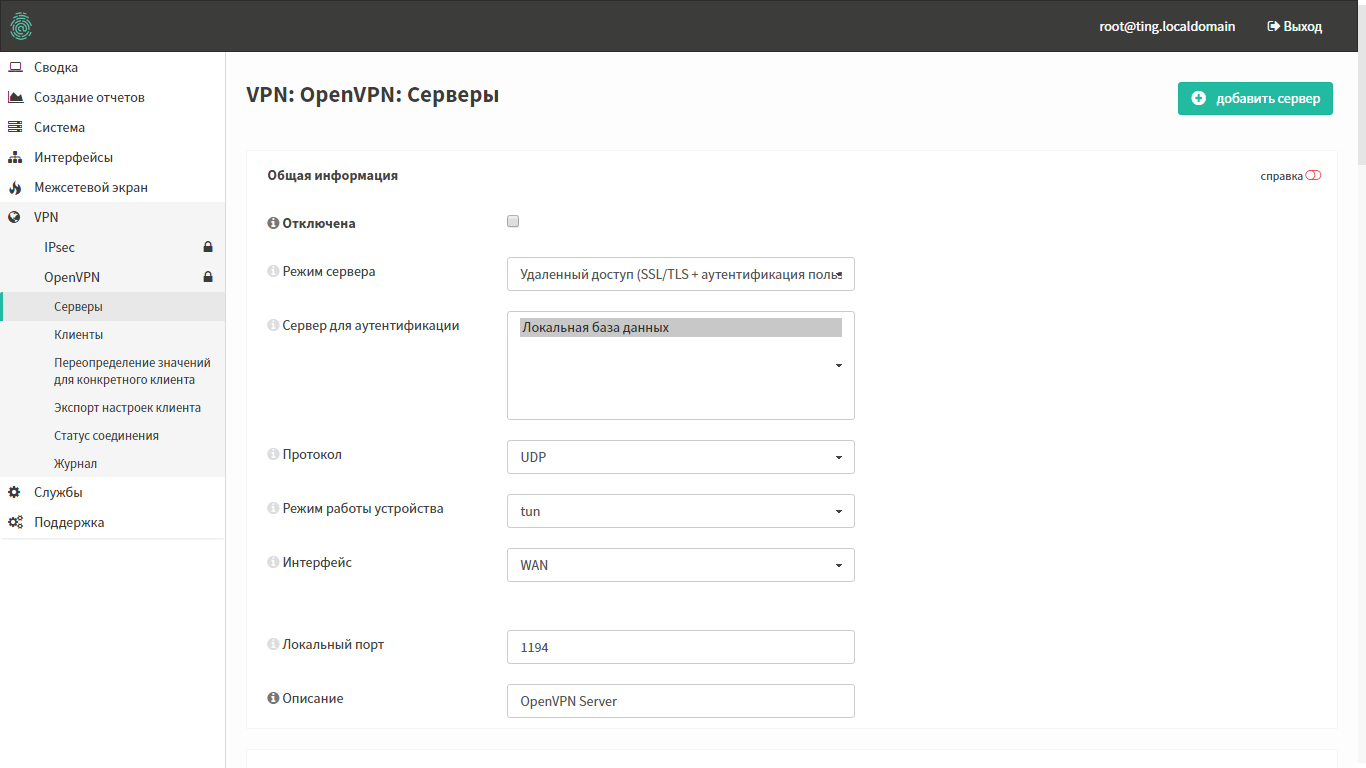Click the Создание отчетов chart icon
The width and height of the screenshot is (1366, 768).
[x=15, y=98]
